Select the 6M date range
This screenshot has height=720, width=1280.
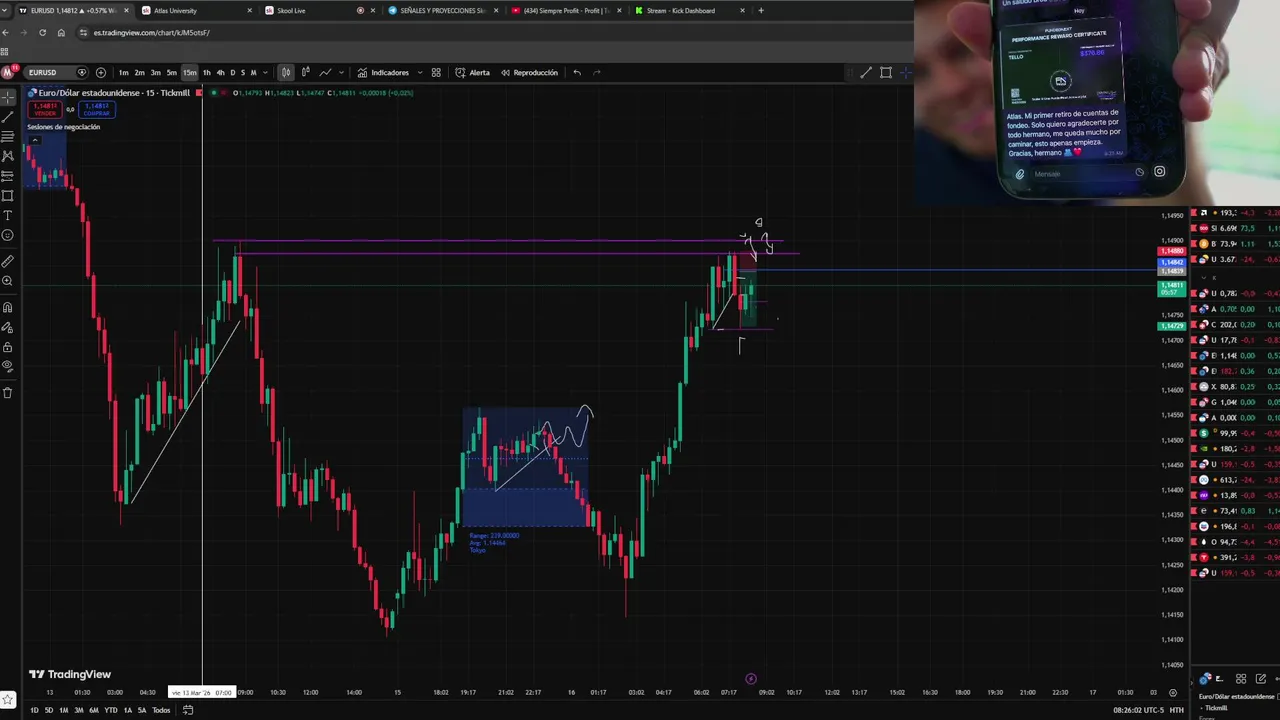pos(94,710)
